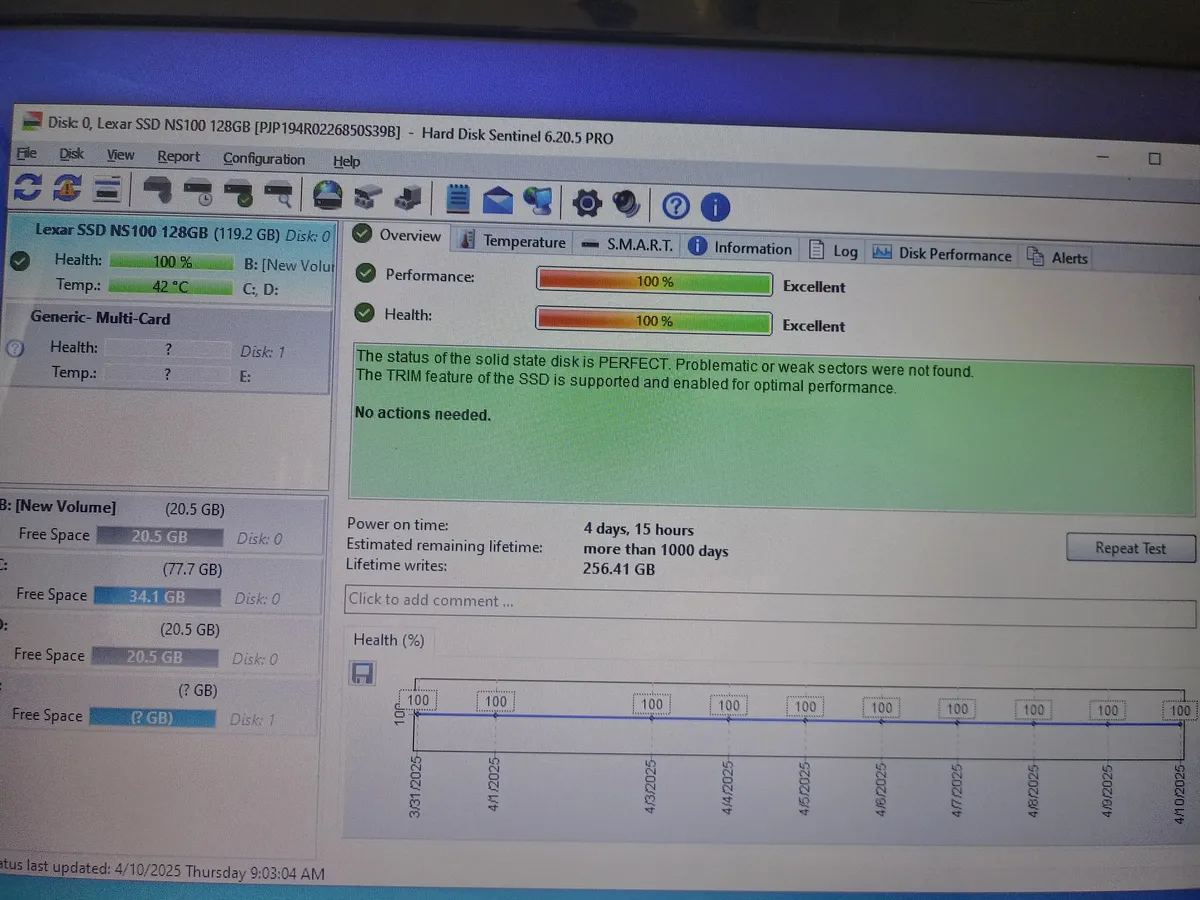This screenshot has width=1200, height=900.
Task: Click the blue info circle toolbar icon
Action: coord(714,208)
